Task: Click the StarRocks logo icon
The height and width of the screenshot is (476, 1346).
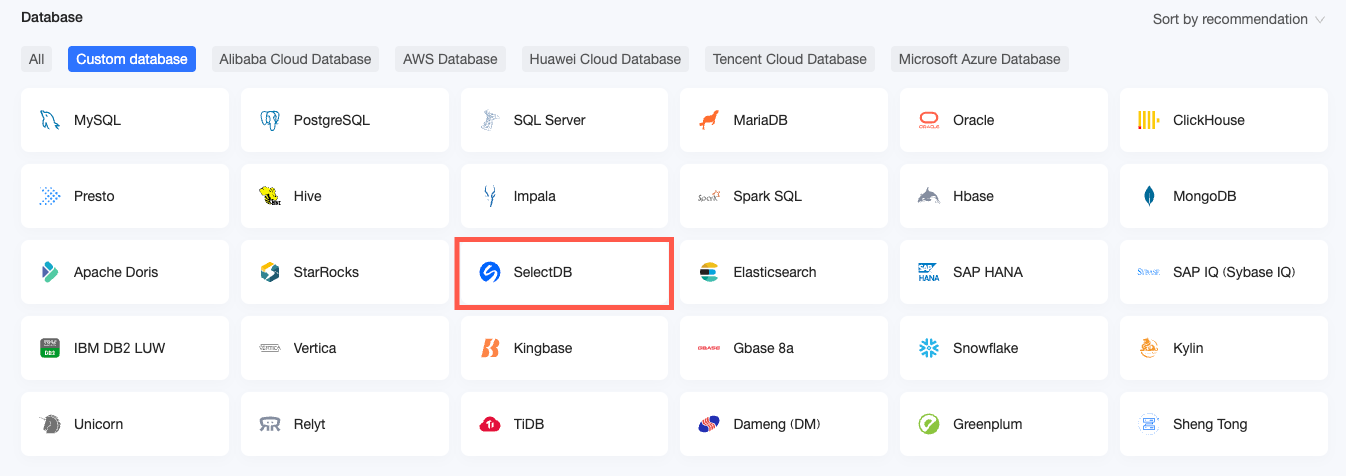Action: [x=269, y=272]
